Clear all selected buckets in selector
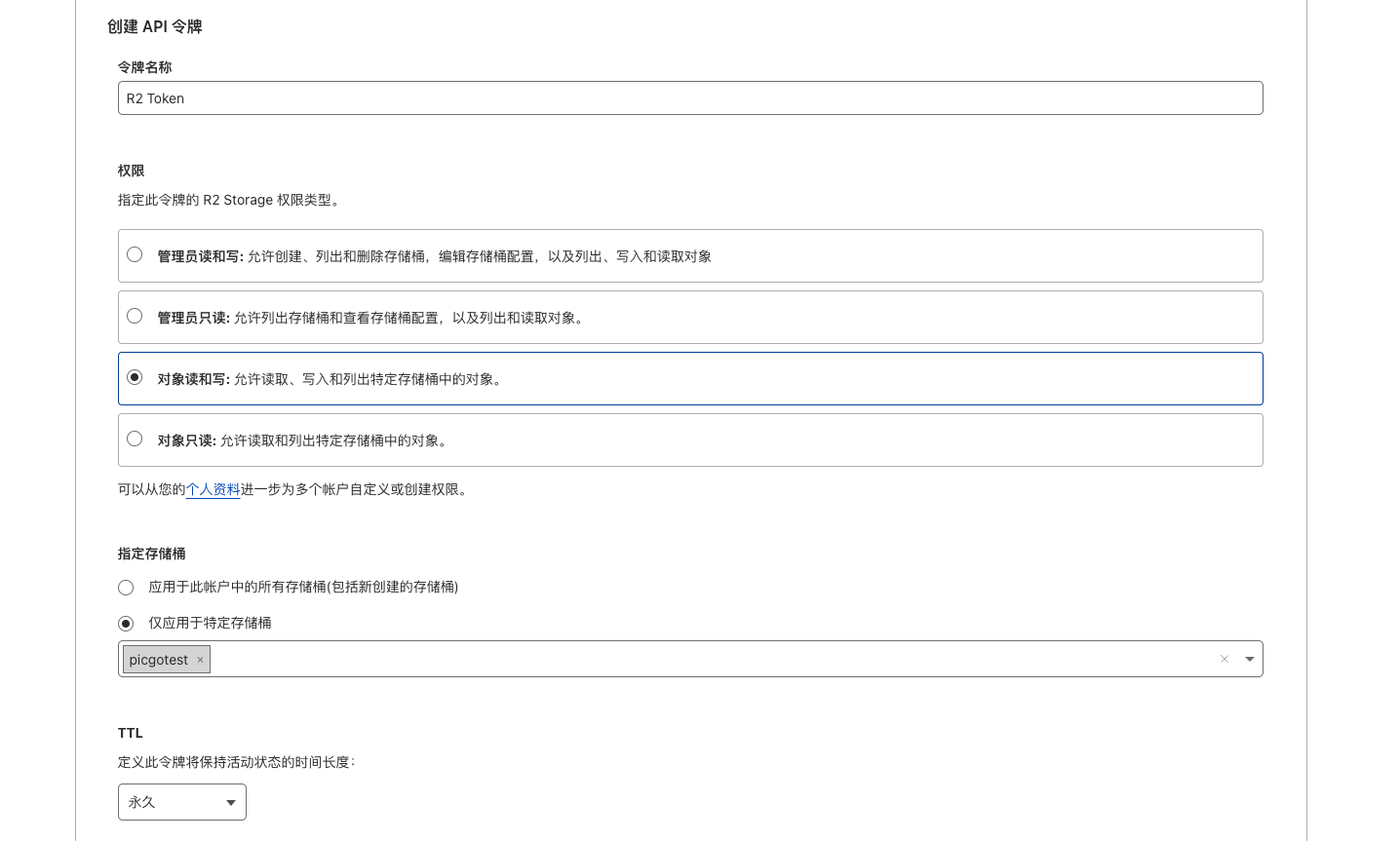This screenshot has height=841, width=1400. tap(1224, 660)
